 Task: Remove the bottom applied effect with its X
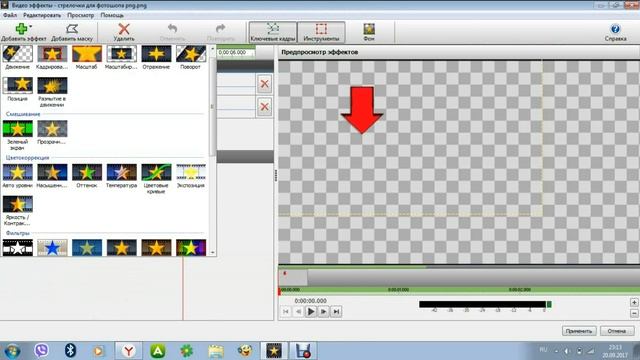click(264, 107)
